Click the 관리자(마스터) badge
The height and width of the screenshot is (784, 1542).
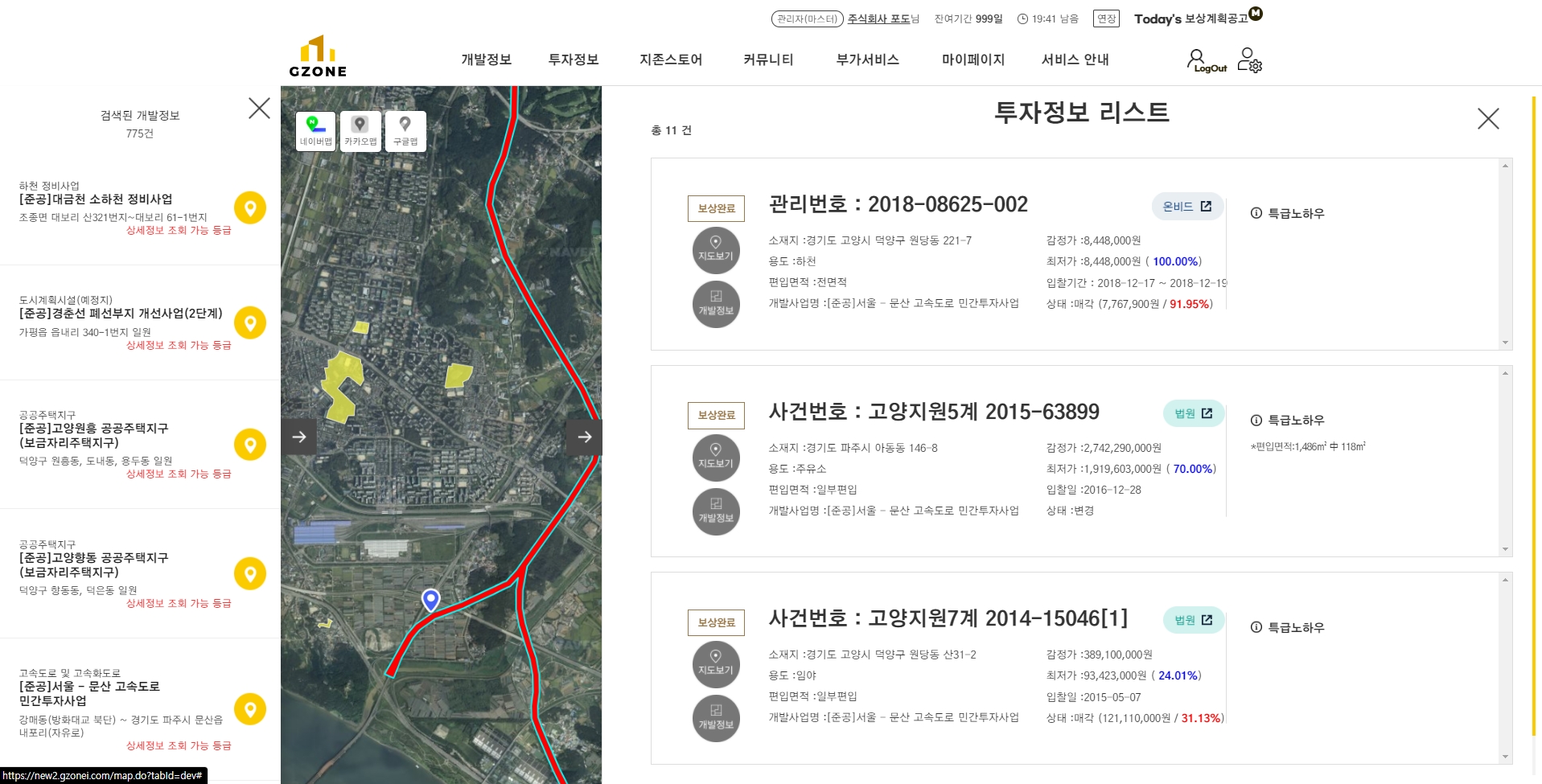click(x=807, y=18)
